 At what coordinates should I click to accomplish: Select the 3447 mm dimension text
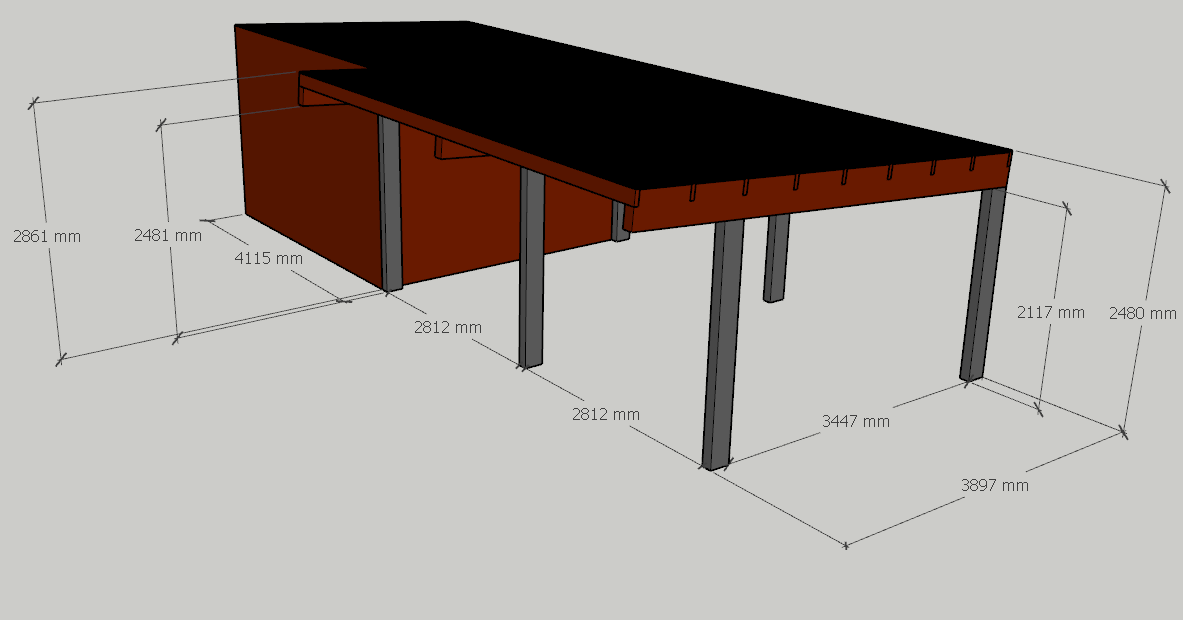(856, 421)
